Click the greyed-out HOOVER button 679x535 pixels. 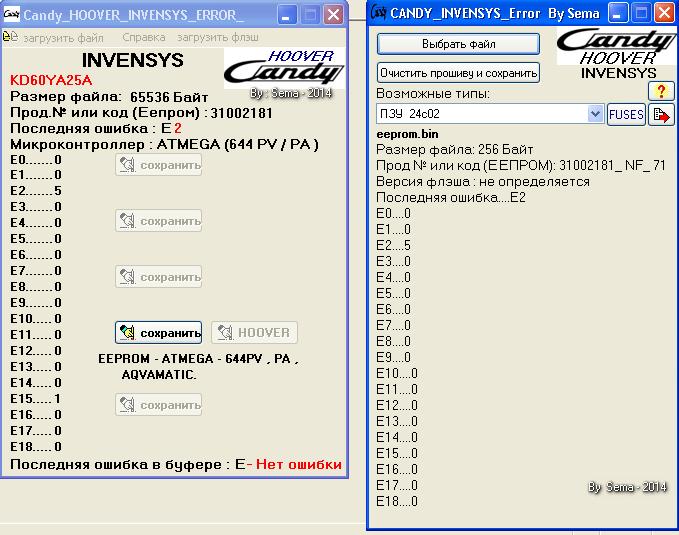[x=254, y=332]
